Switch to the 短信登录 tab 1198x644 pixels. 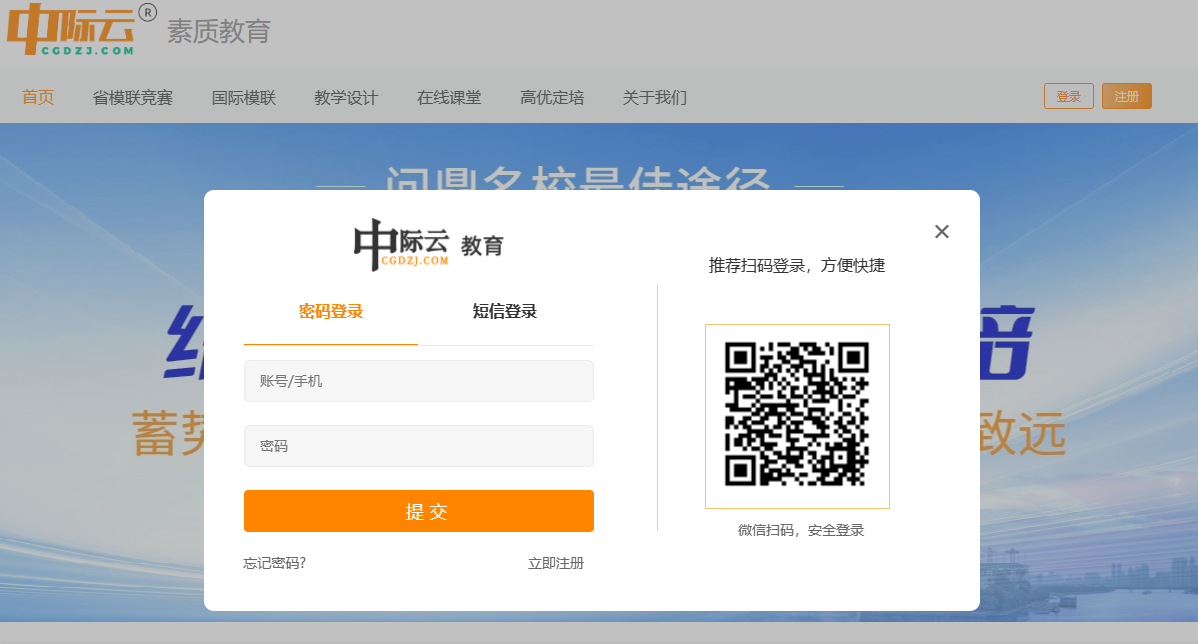pos(507,311)
